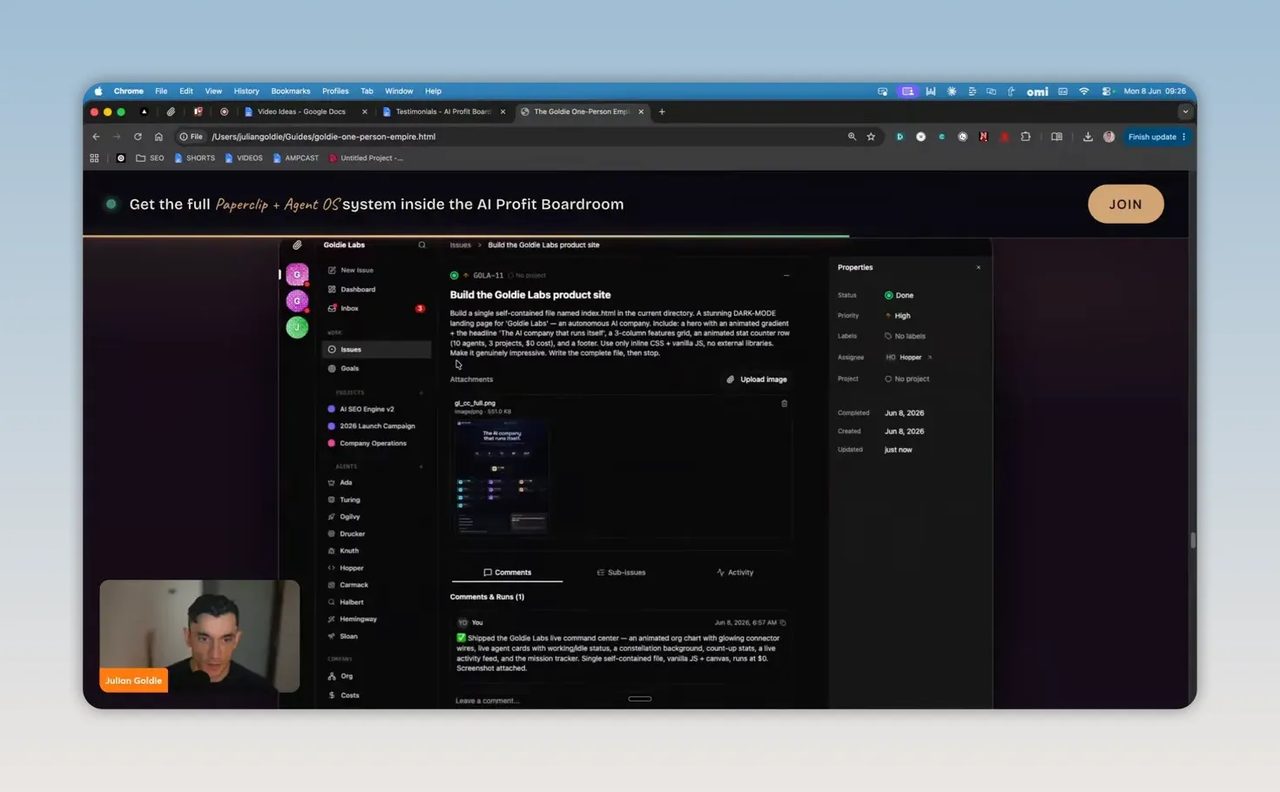Viewport: 1280px width, 792px height.
Task: Open the search icon beside Goldie Labs
Action: point(422,245)
